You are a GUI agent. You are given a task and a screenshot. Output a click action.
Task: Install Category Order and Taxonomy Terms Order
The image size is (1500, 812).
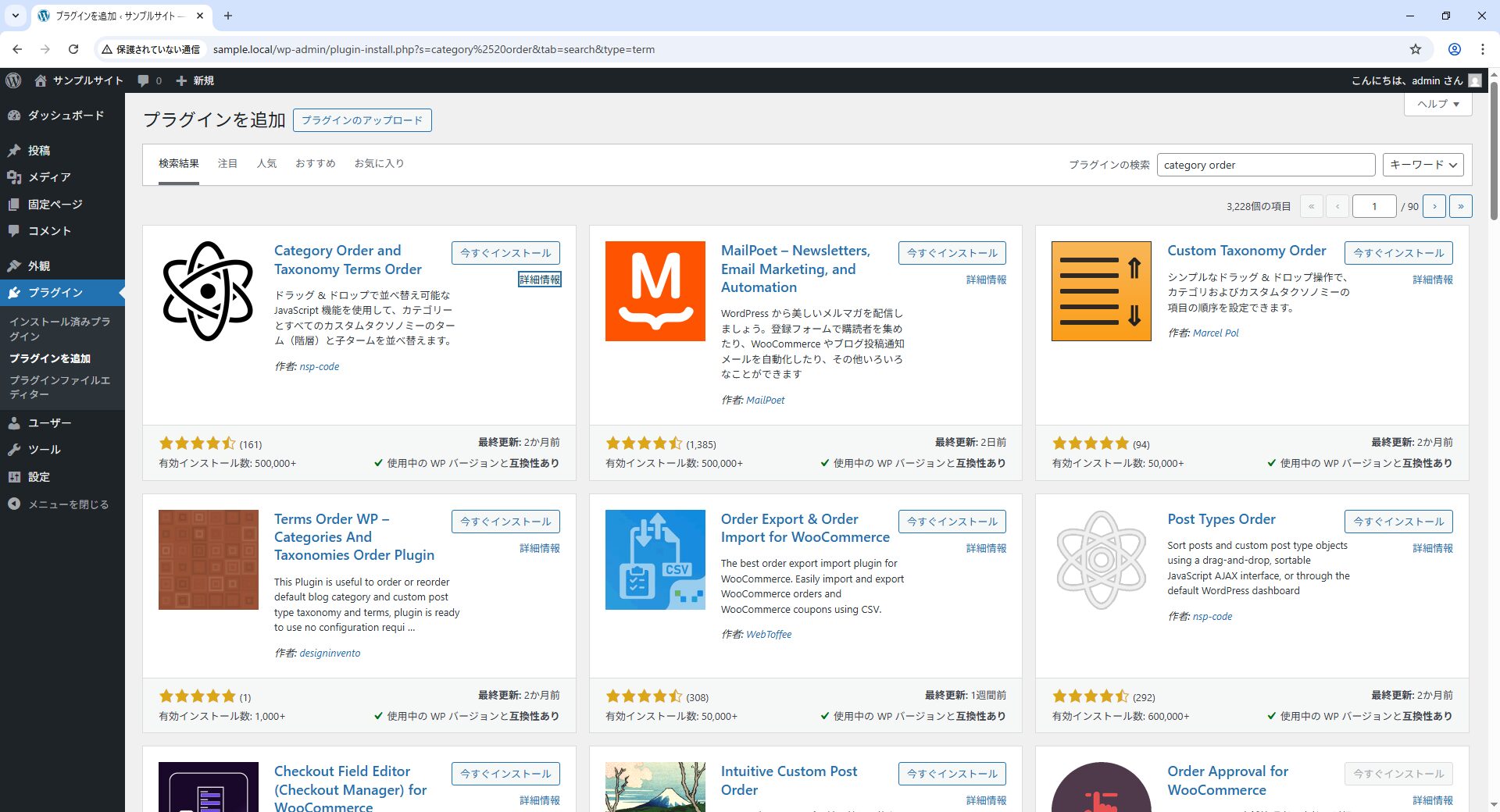pyautogui.click(x=505, y=253)
